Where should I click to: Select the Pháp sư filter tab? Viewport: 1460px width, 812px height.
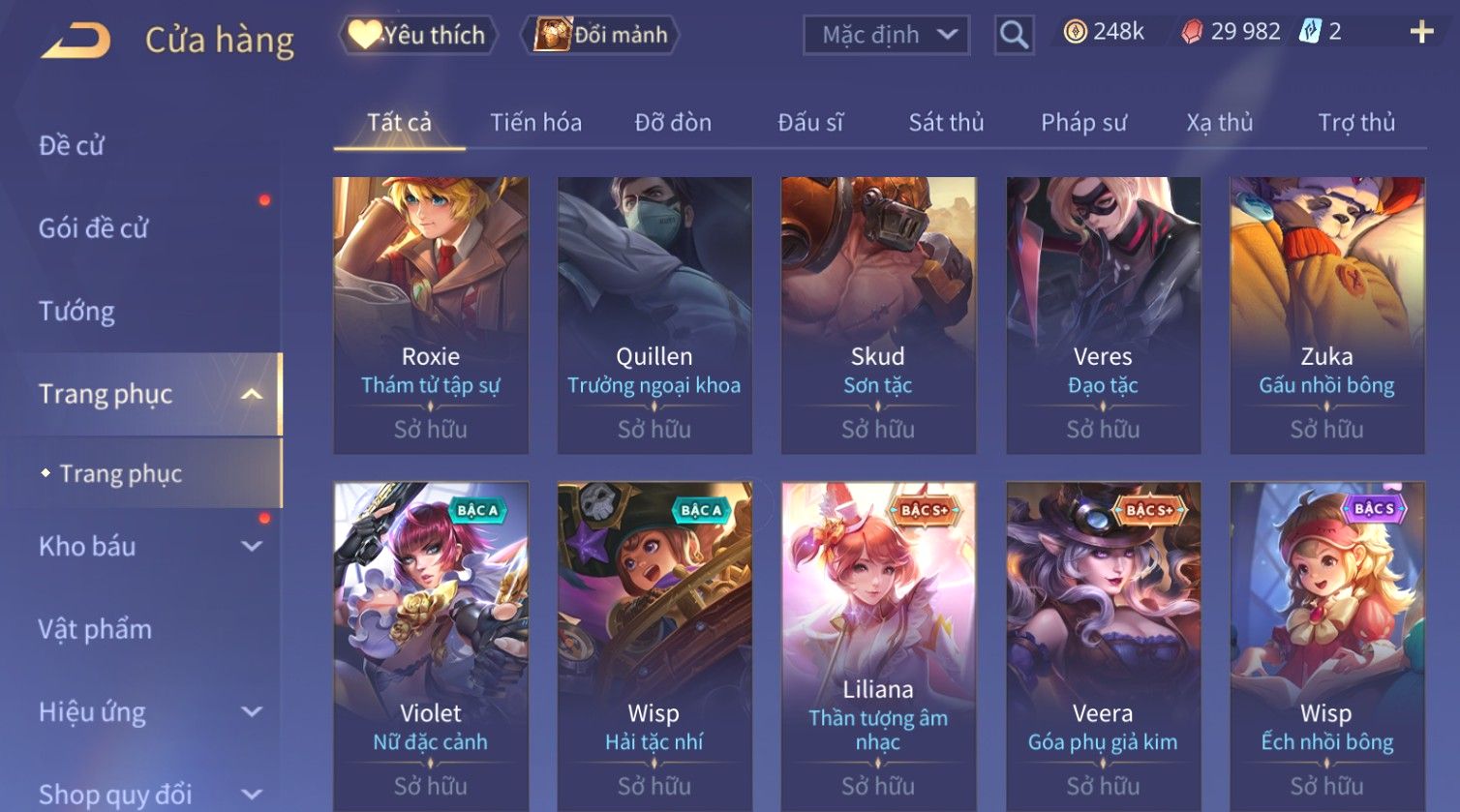point(1083,123)
